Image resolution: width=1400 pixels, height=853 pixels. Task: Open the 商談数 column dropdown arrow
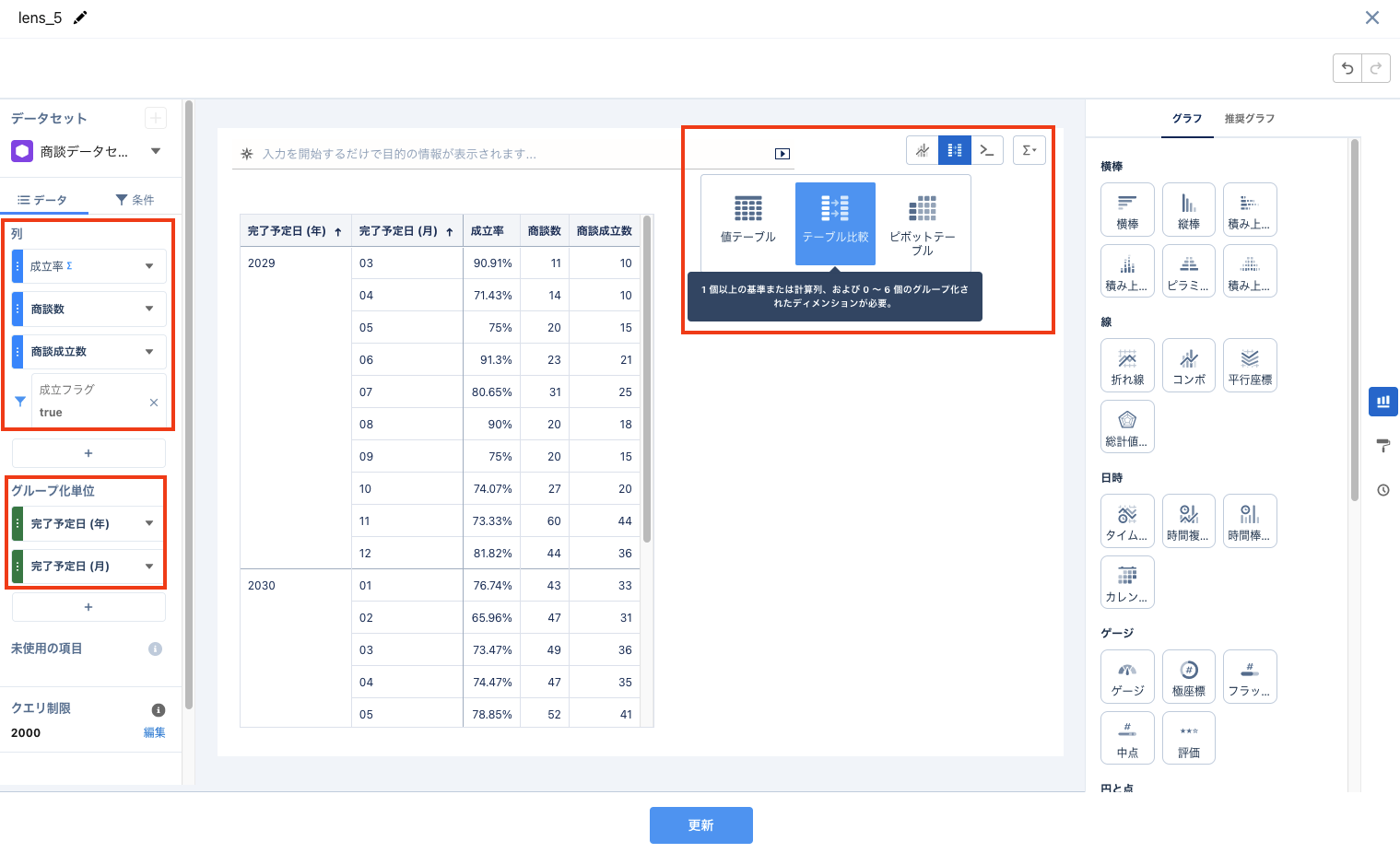(x=149, y=309)
